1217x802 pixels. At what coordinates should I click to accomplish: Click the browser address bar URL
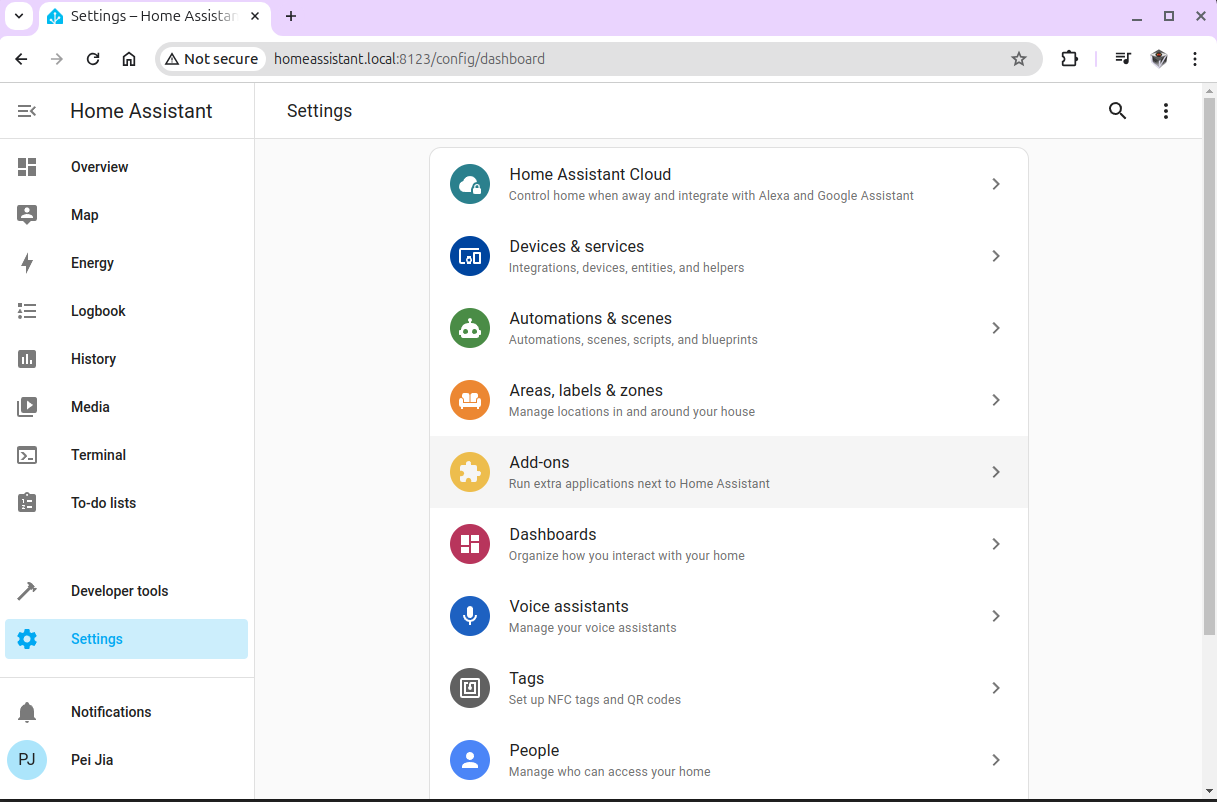point(409,59)
